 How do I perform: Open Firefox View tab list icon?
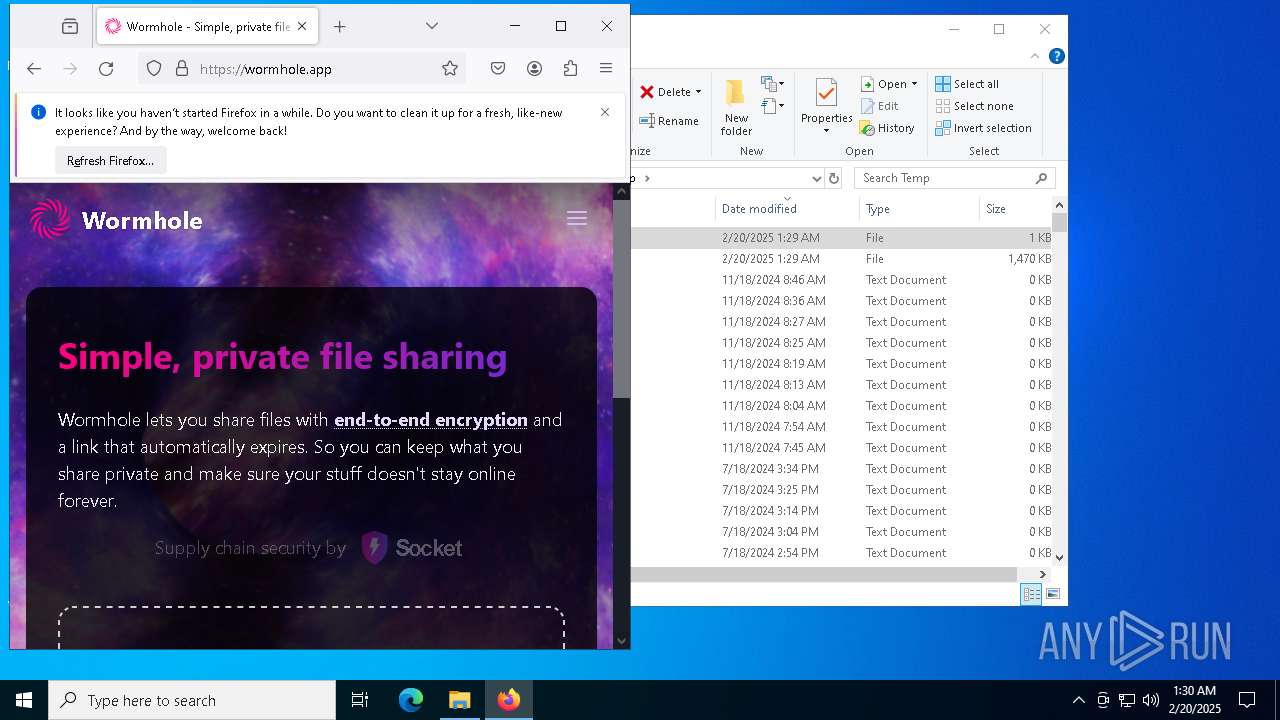coord(70,27)
